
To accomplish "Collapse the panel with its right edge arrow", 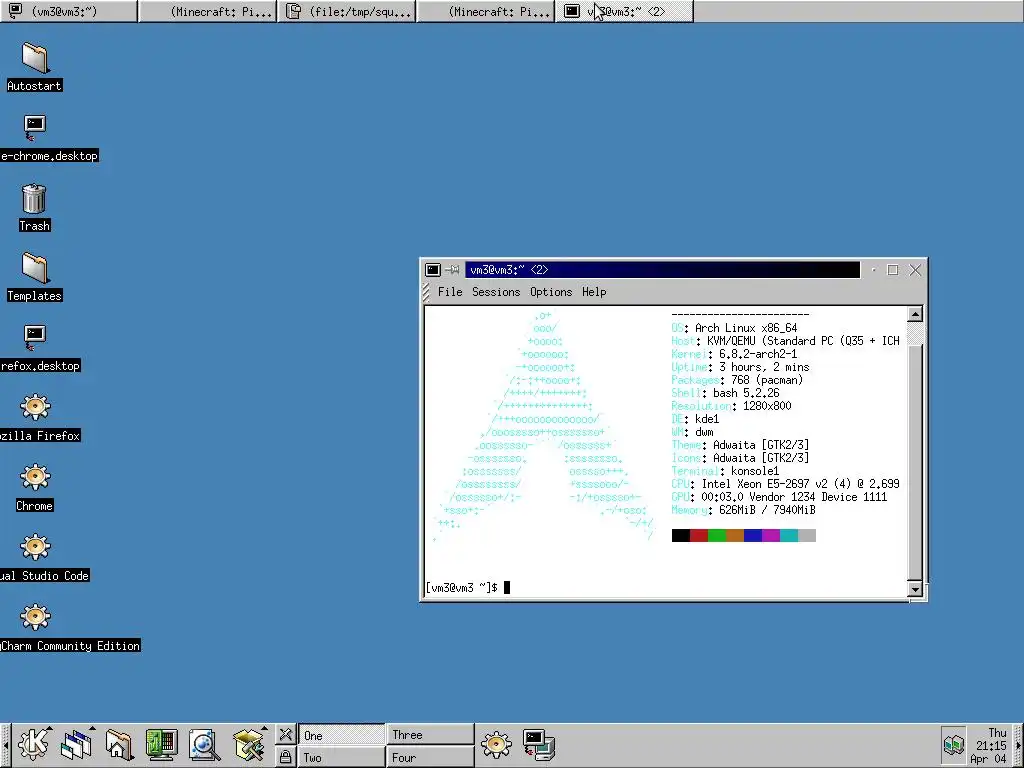I will (x=1019, y=745).
